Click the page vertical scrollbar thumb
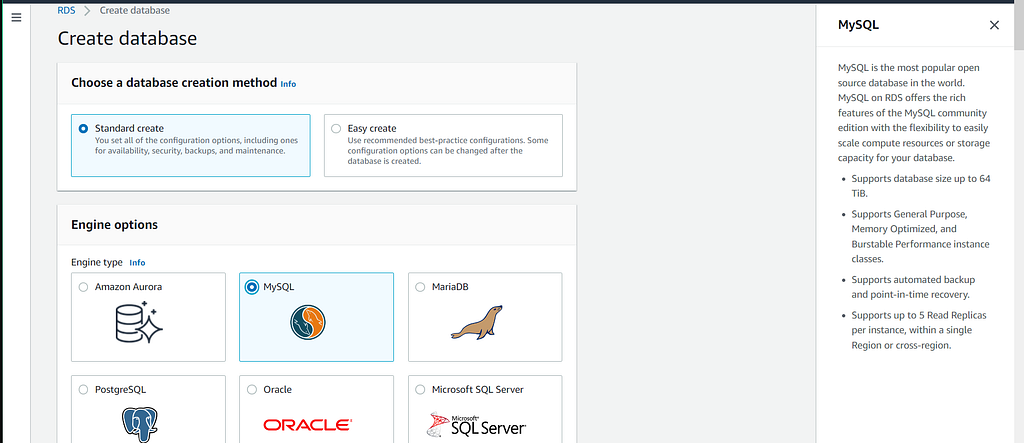 (1019, 24)
